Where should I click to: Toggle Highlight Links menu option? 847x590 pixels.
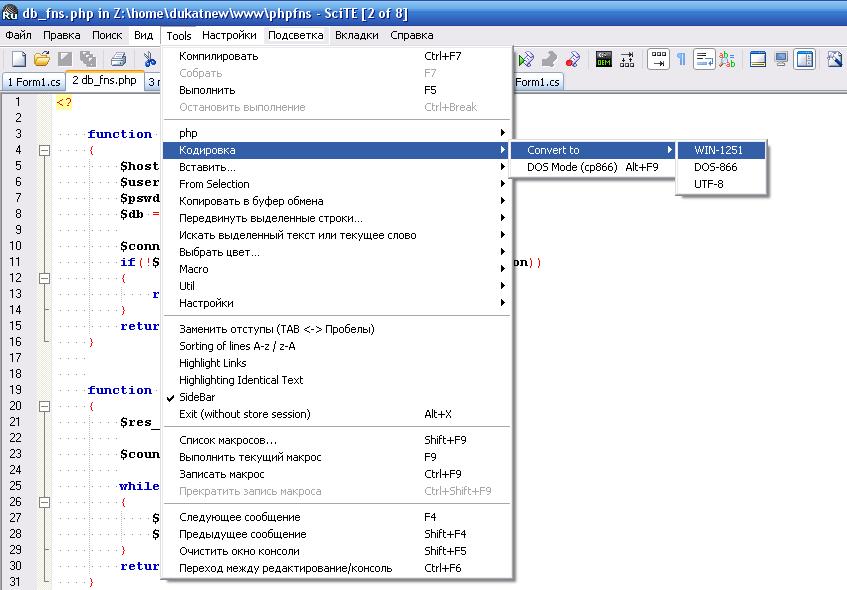(x=338, y=363)
